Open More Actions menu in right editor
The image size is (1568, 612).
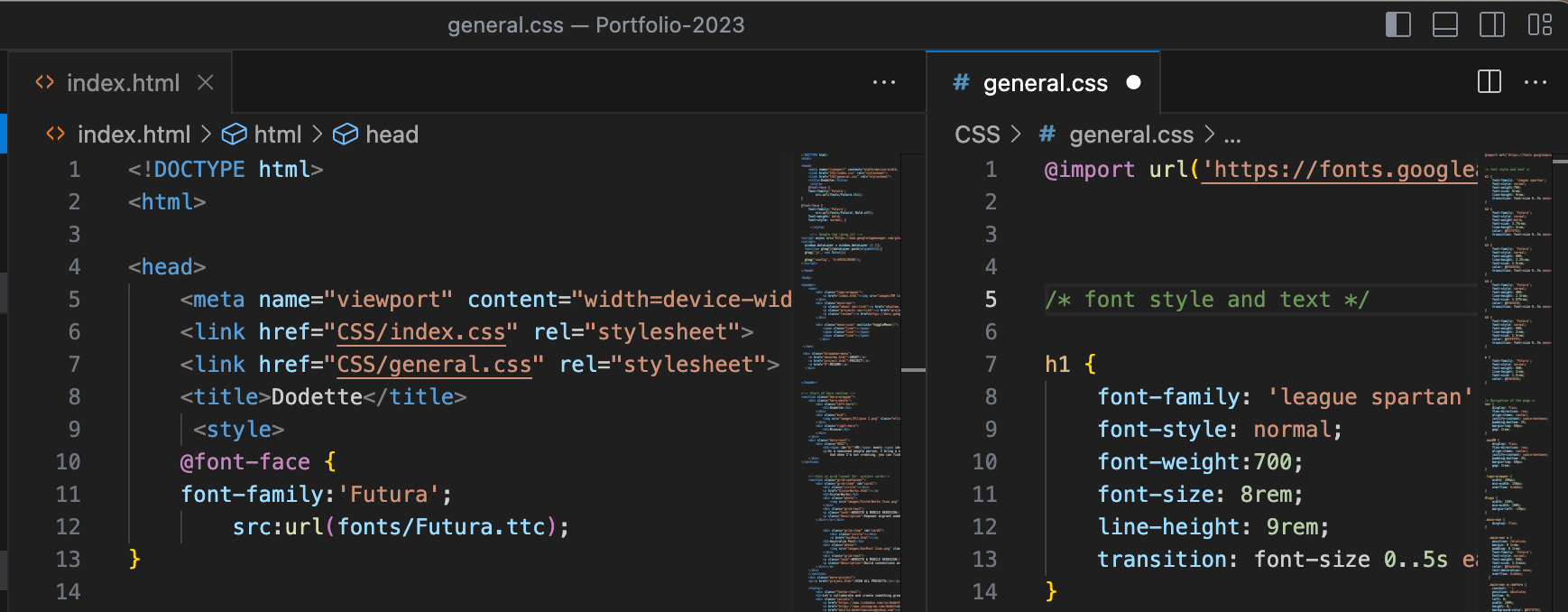1536,82
